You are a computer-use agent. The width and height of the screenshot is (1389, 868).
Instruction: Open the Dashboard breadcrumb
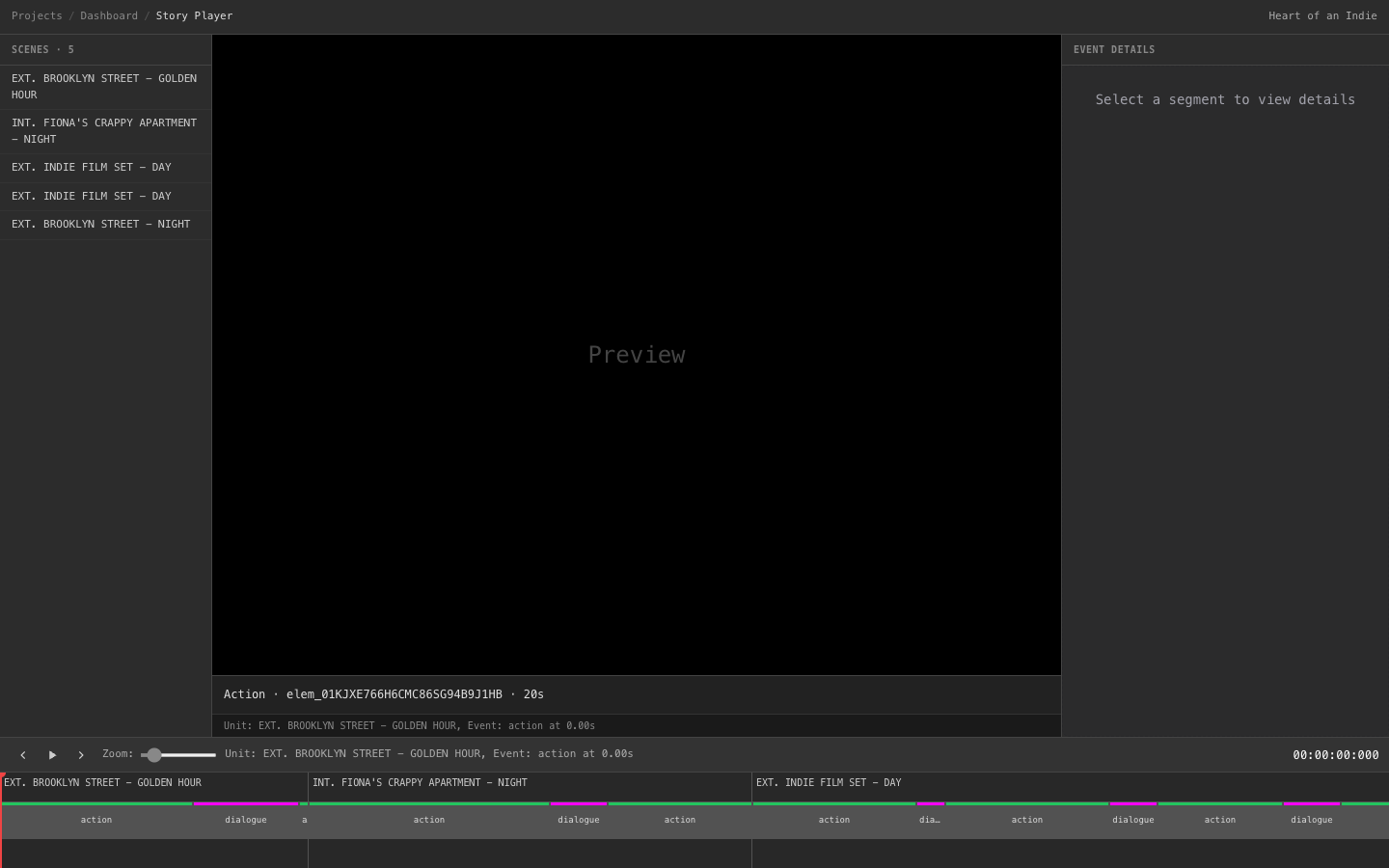click(109, 15)
